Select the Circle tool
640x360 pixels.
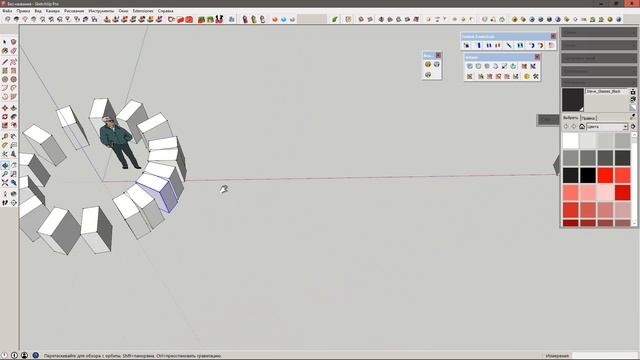coord(4,79)
